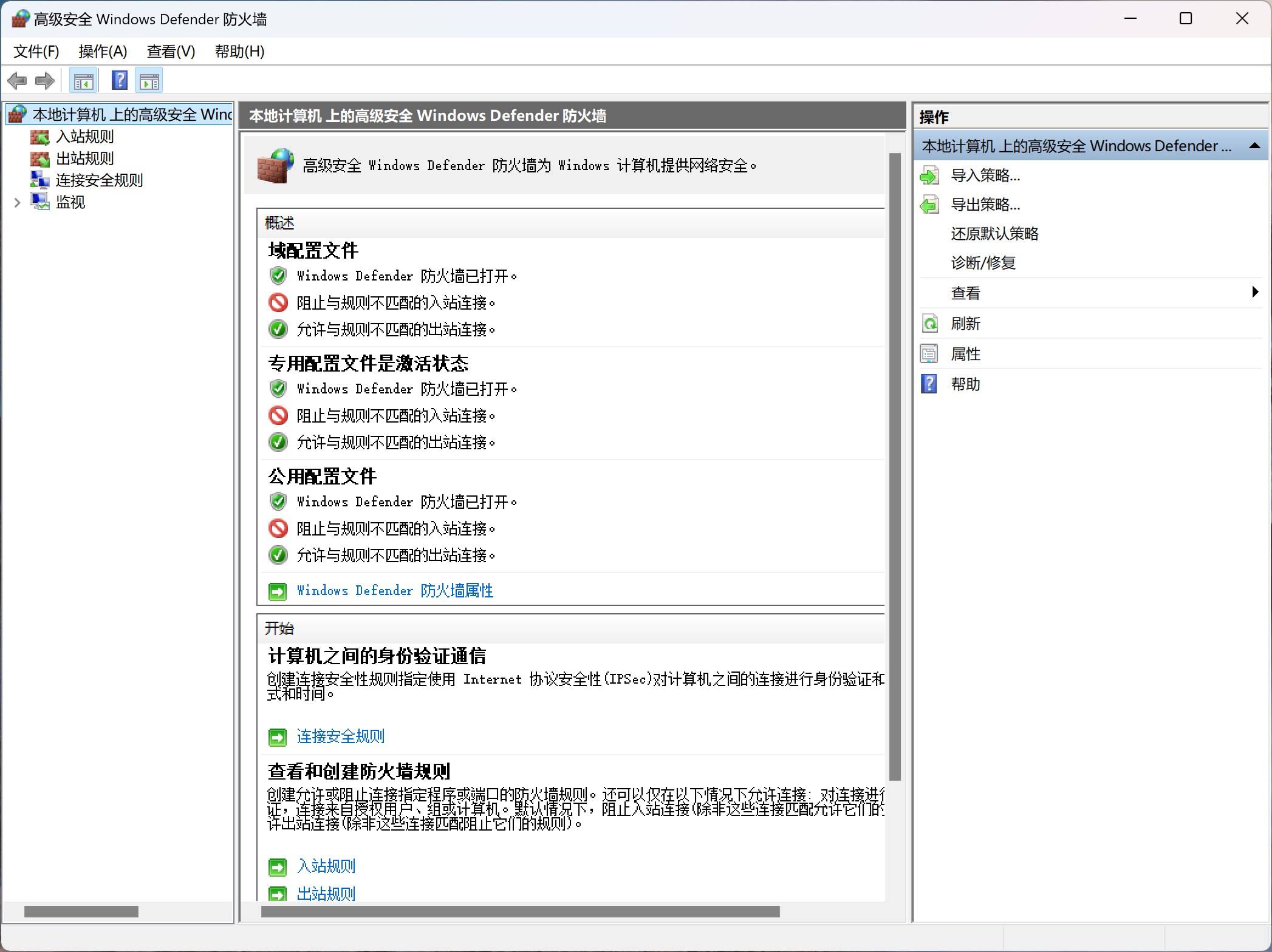Click the arrow icon beside 连接安全规则 link

(x=278, y=737)
